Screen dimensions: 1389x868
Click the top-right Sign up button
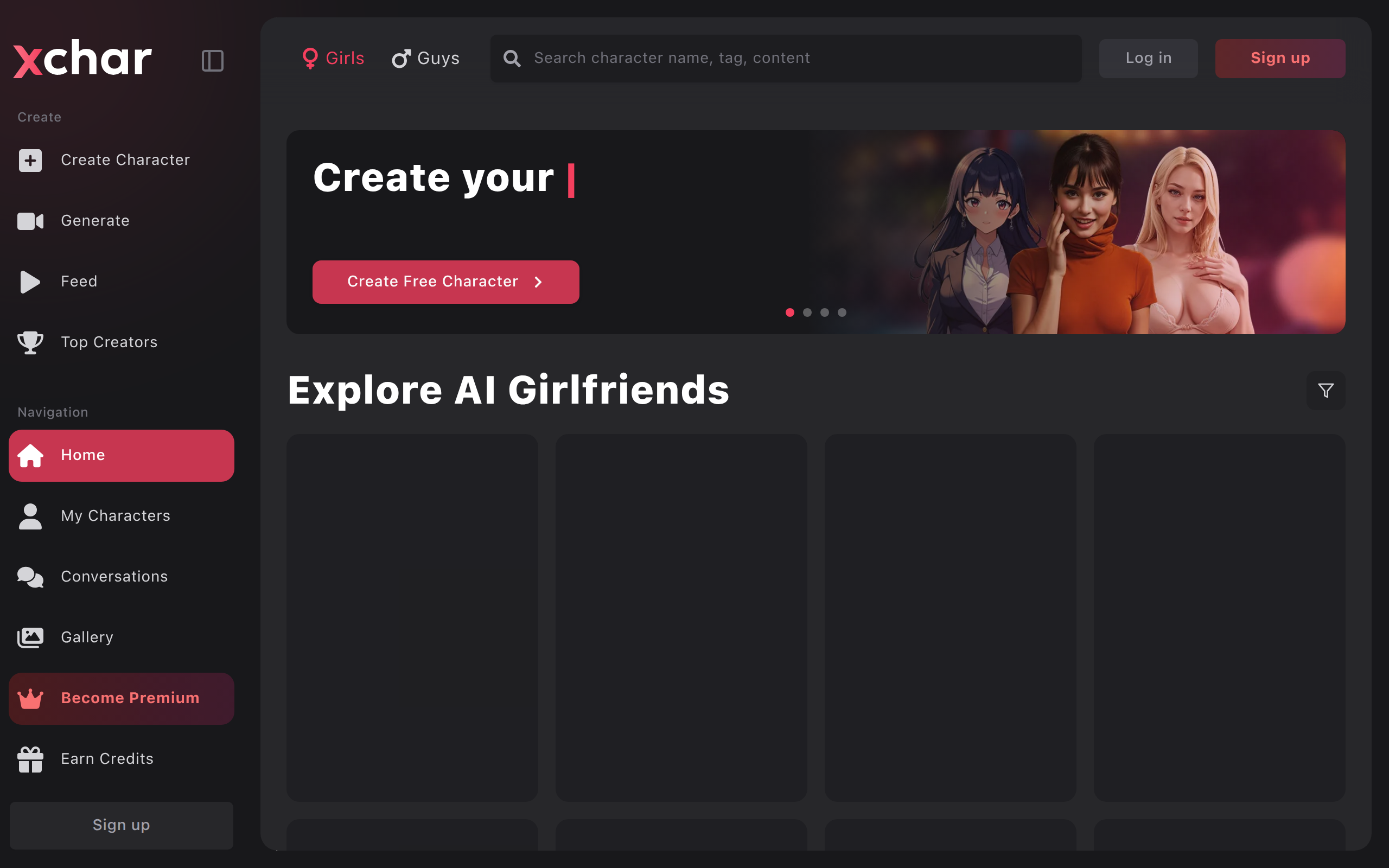(x=1279, y=59)
